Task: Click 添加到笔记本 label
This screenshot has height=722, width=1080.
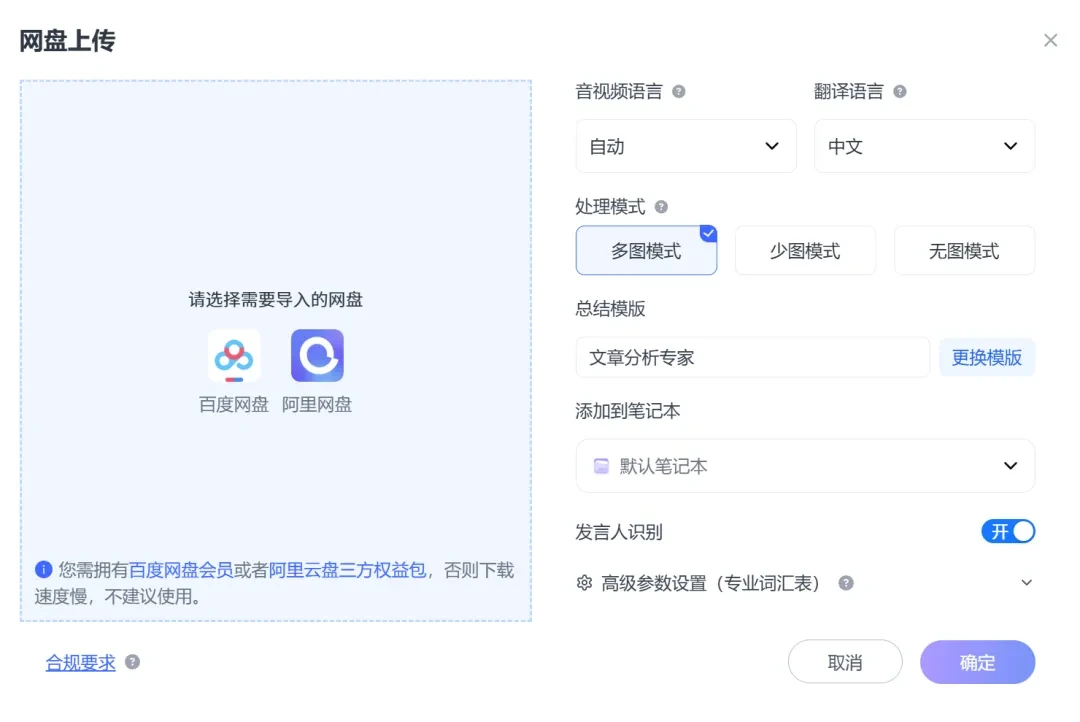Action: pyautogui.click(x=628, y=411)
